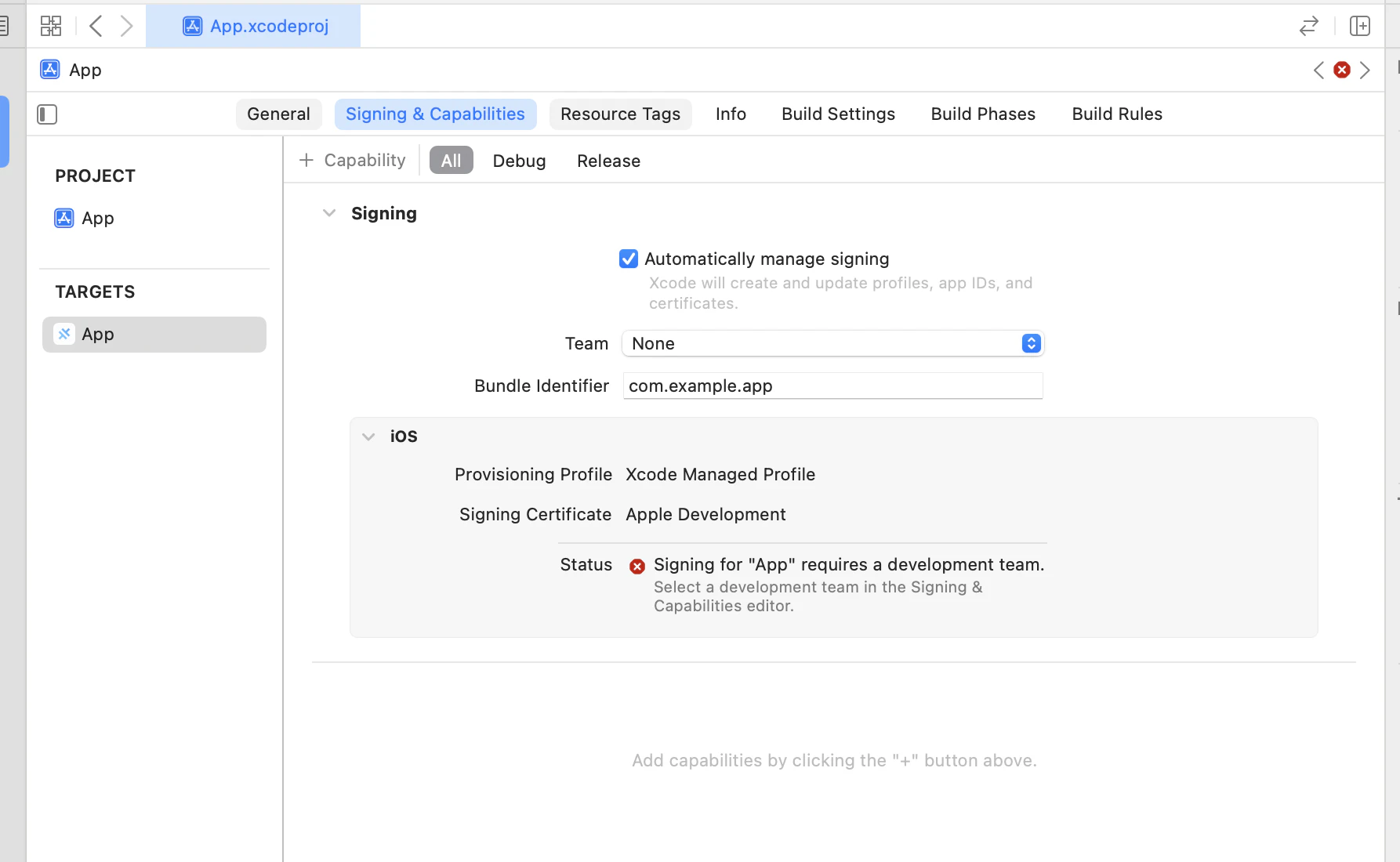Viewport: 1400px width, 862px height.
Task: Open the Resource Tags tab
Action: pos(620,114)
